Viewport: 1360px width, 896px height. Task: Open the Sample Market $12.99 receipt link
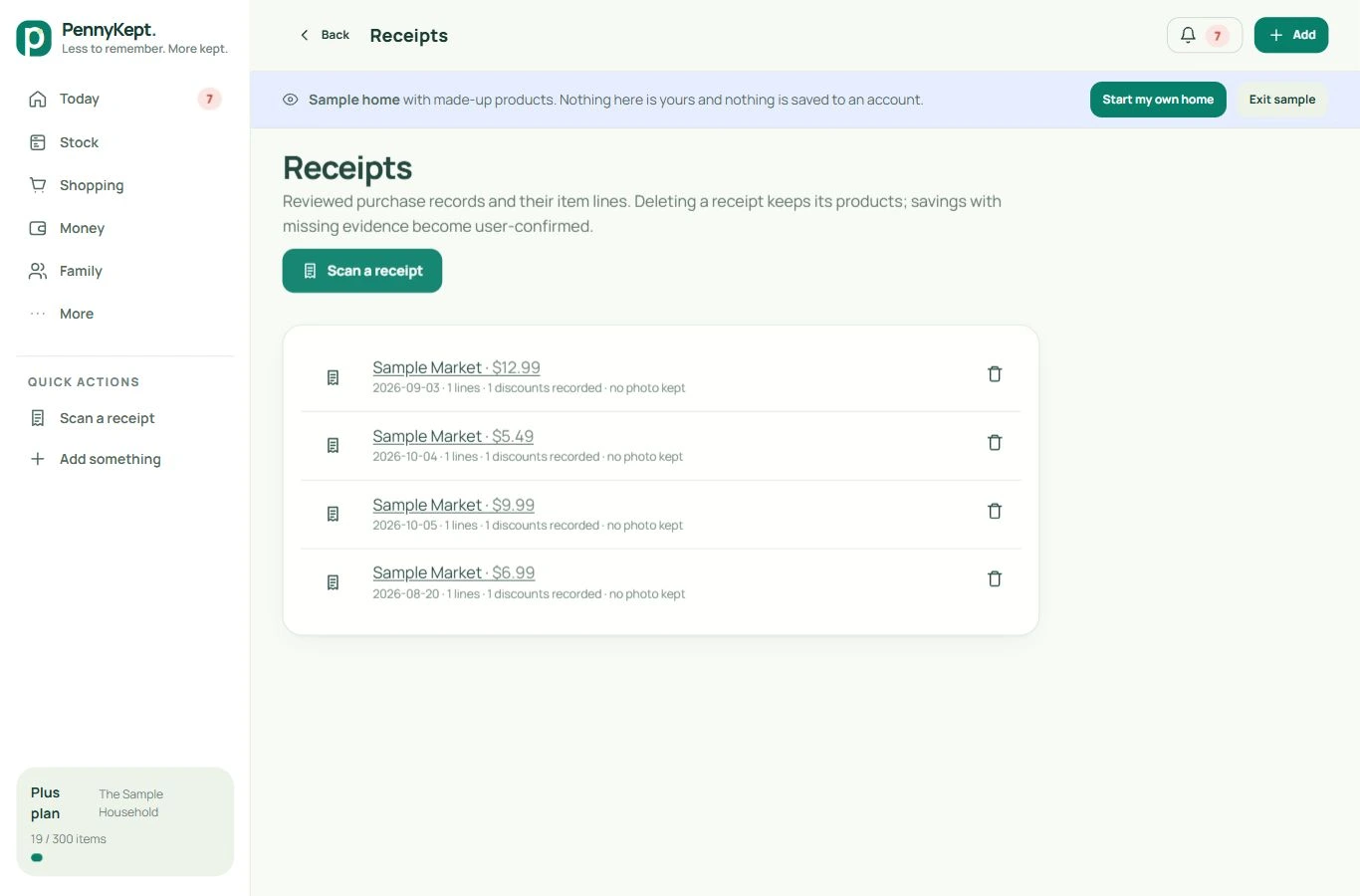[x=456, y=367]
